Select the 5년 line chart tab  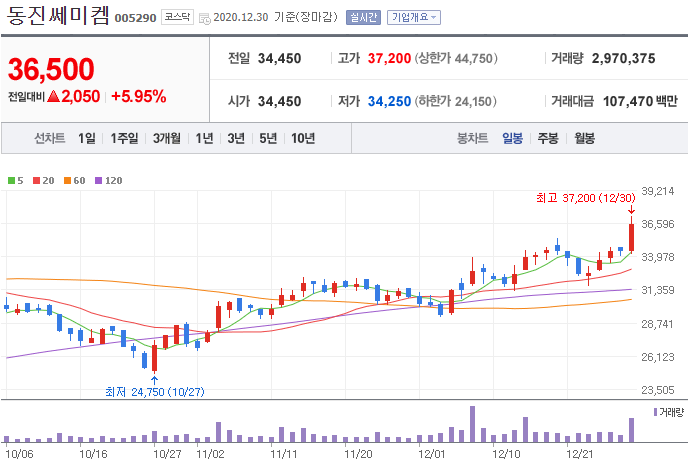[x=268, y=139]
